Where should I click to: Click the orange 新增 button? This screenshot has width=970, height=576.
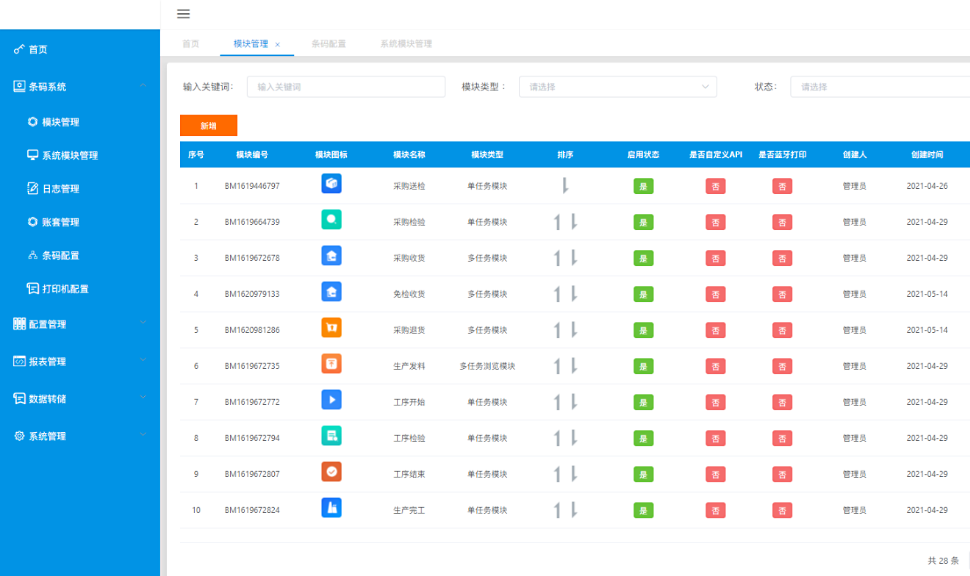(208, 126)
